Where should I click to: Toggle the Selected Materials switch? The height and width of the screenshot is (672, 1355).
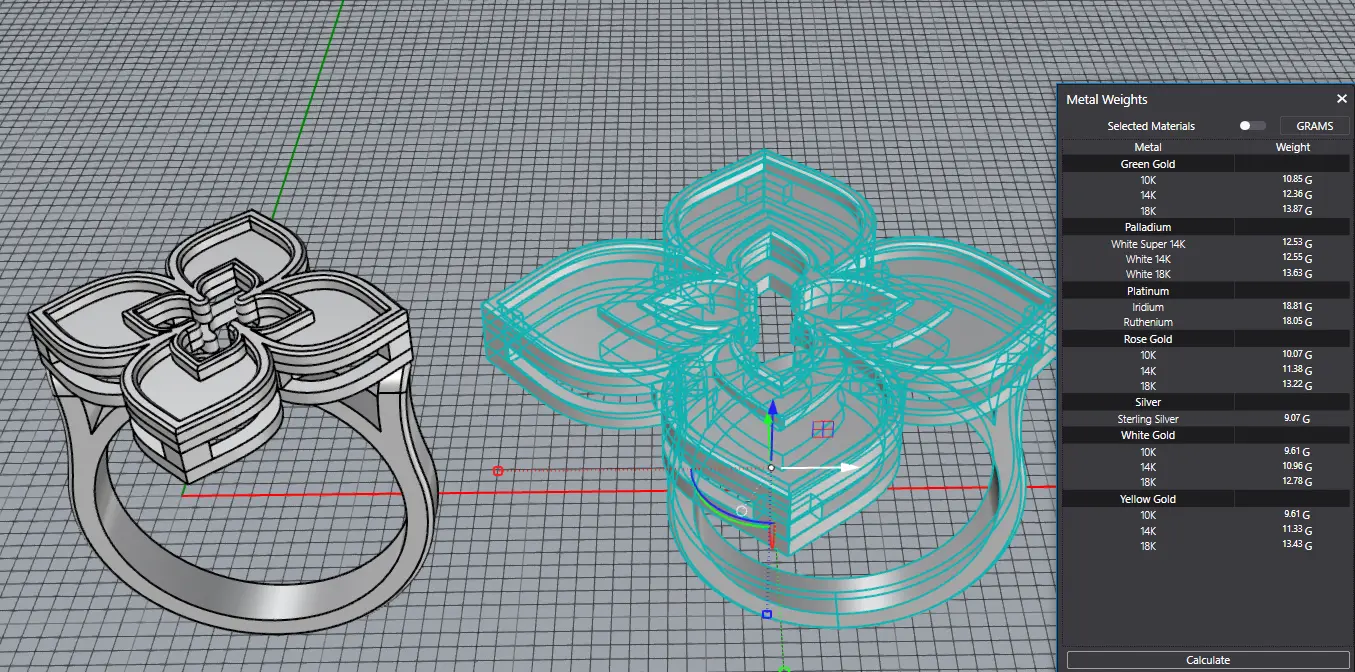pyautogui.click(x=1251, y=126)
